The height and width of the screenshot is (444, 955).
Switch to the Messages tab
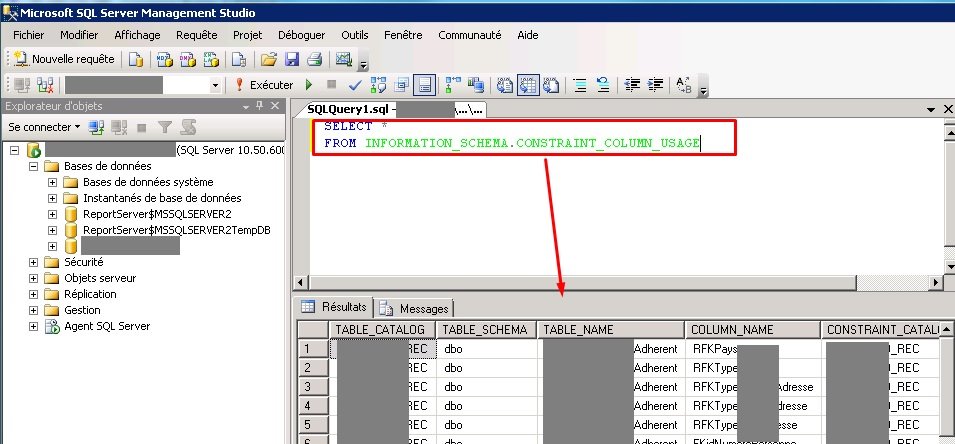(415, 308)
